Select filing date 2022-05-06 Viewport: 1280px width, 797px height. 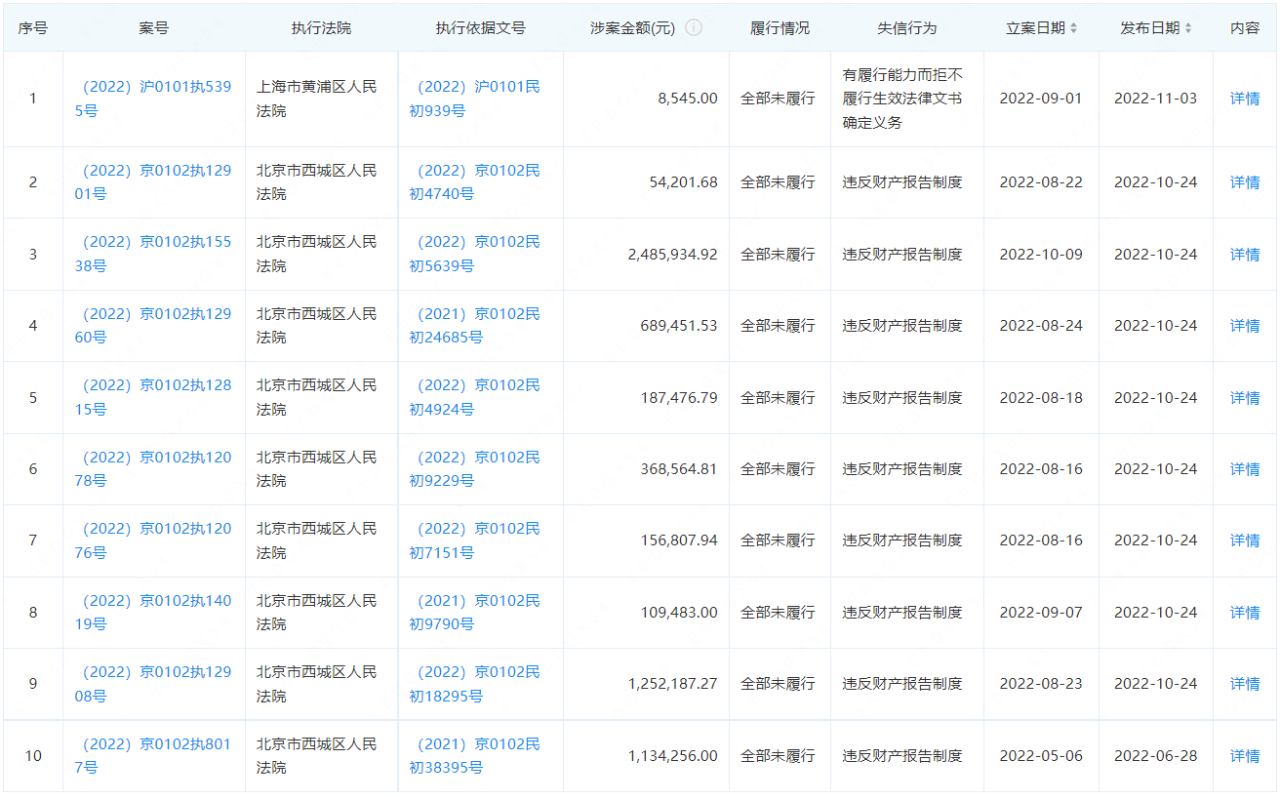click(x=1041, y=756)
